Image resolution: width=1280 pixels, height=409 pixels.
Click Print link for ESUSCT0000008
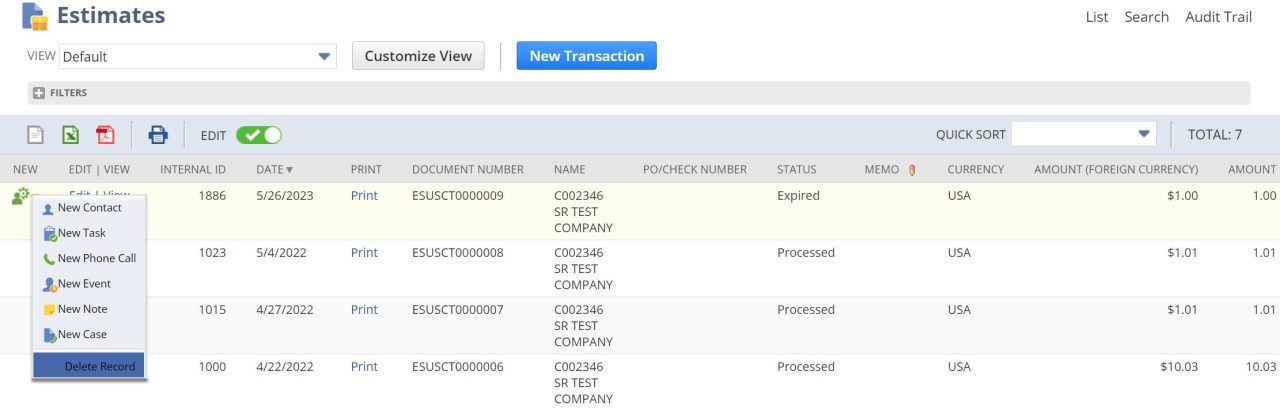pos(364,253)
